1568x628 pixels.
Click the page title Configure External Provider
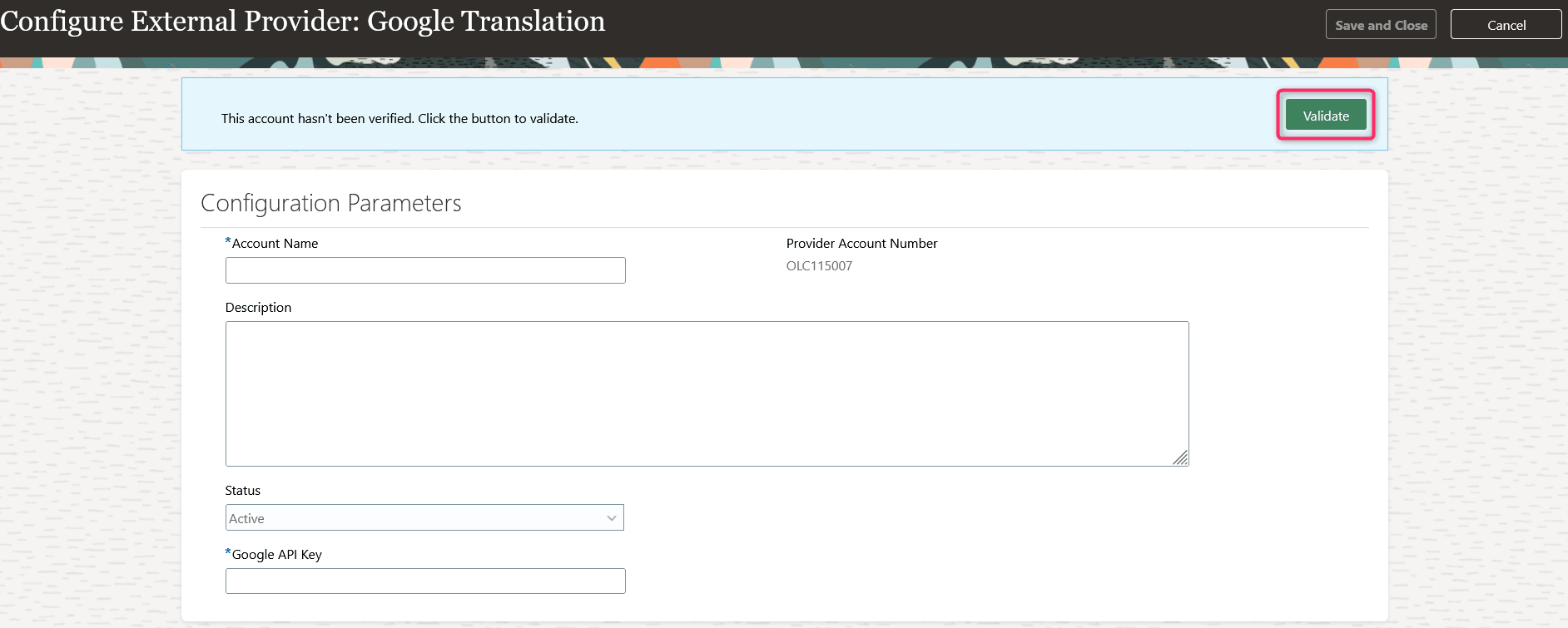coord(303,21)
